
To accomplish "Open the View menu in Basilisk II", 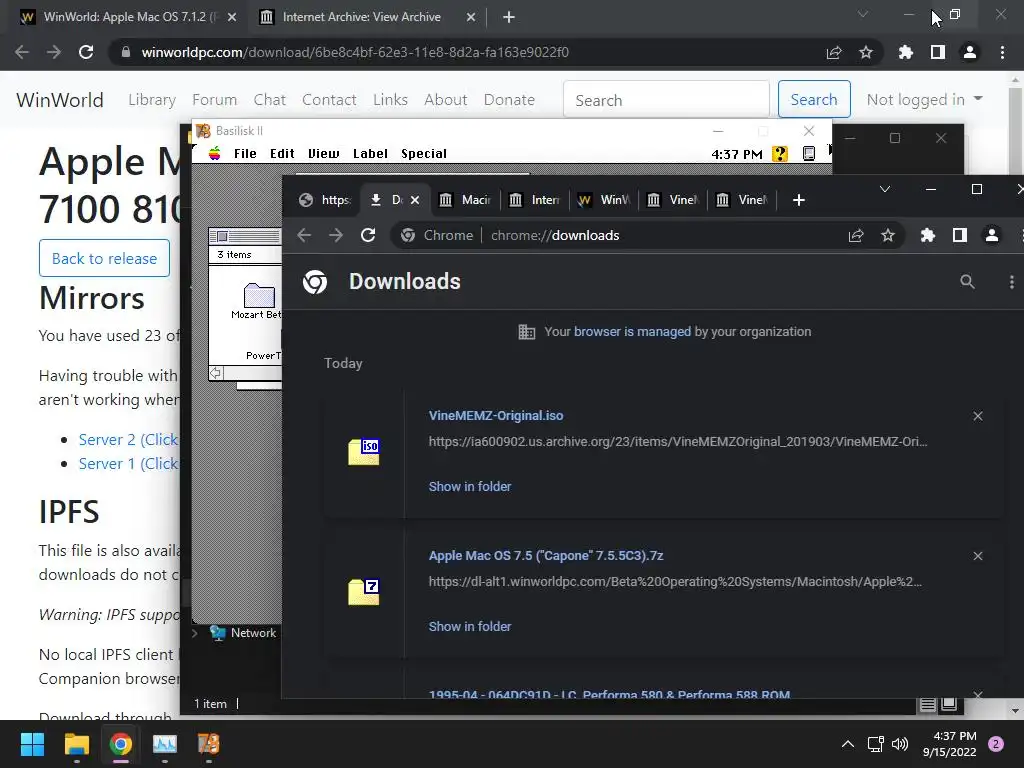I will [x=324, y=153].
